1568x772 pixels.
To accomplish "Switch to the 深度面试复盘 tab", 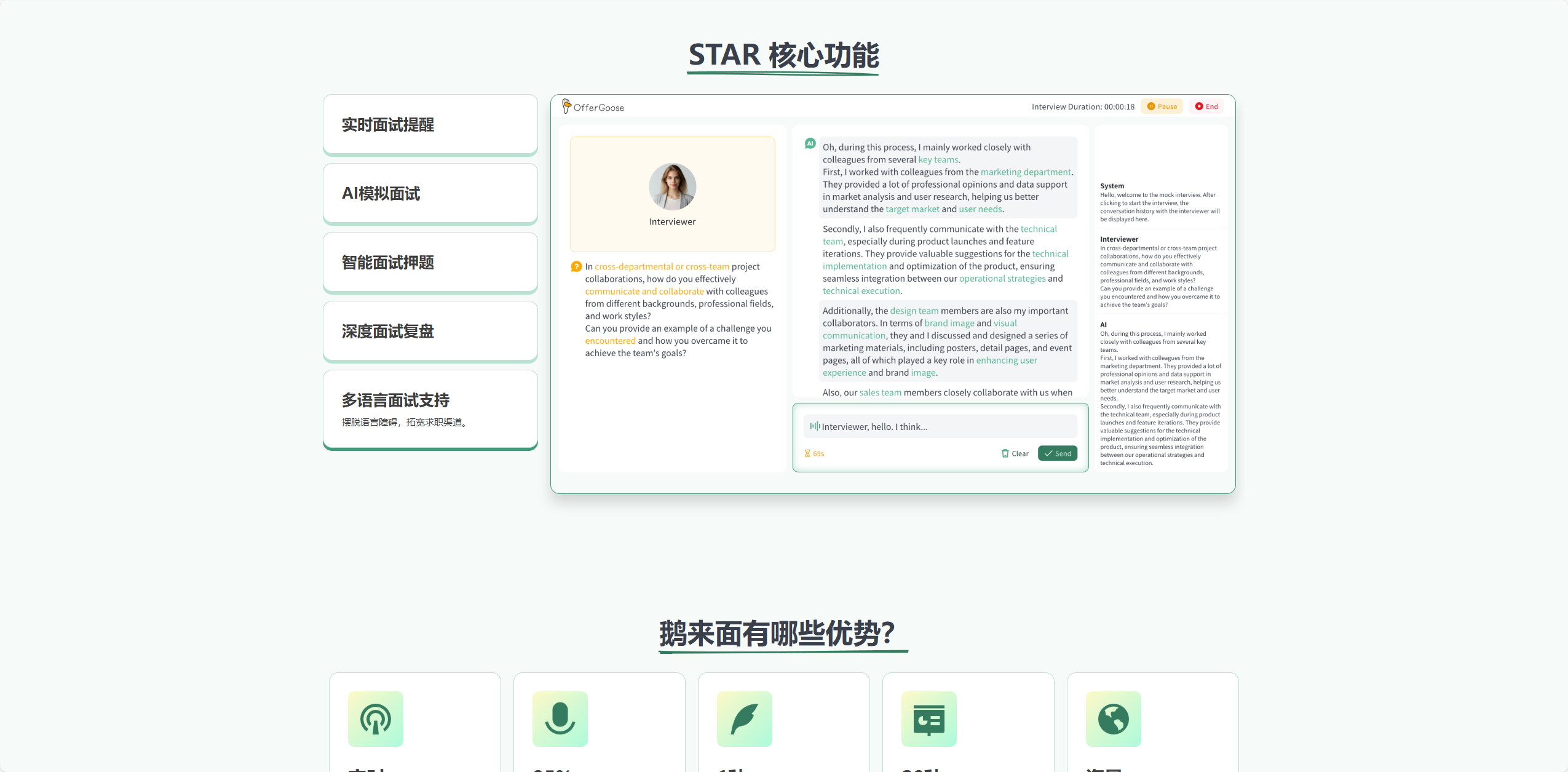I will pyautogui.click(x=430, y=332).
